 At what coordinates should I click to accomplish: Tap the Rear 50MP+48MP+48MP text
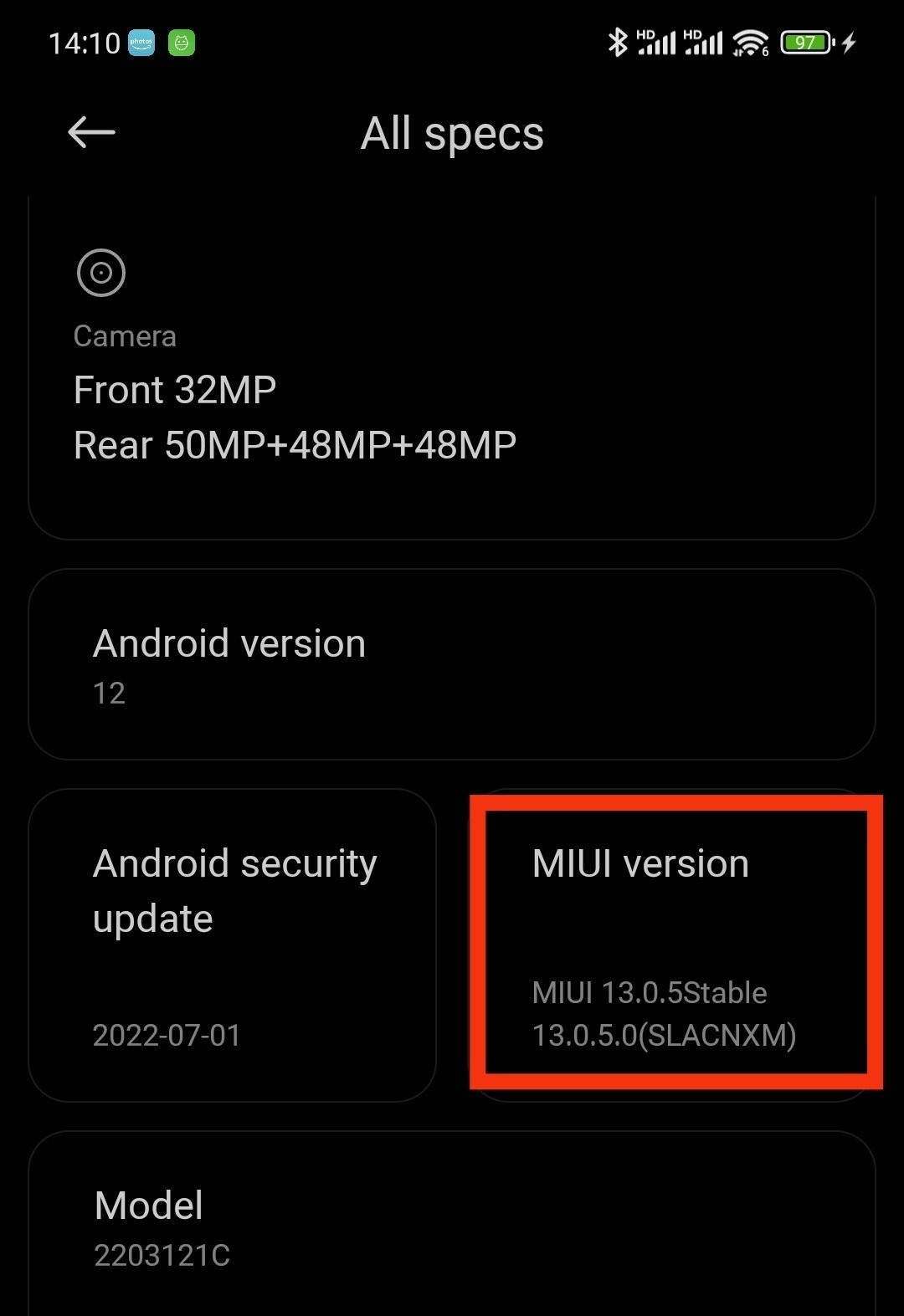click(x=295, y=445)
